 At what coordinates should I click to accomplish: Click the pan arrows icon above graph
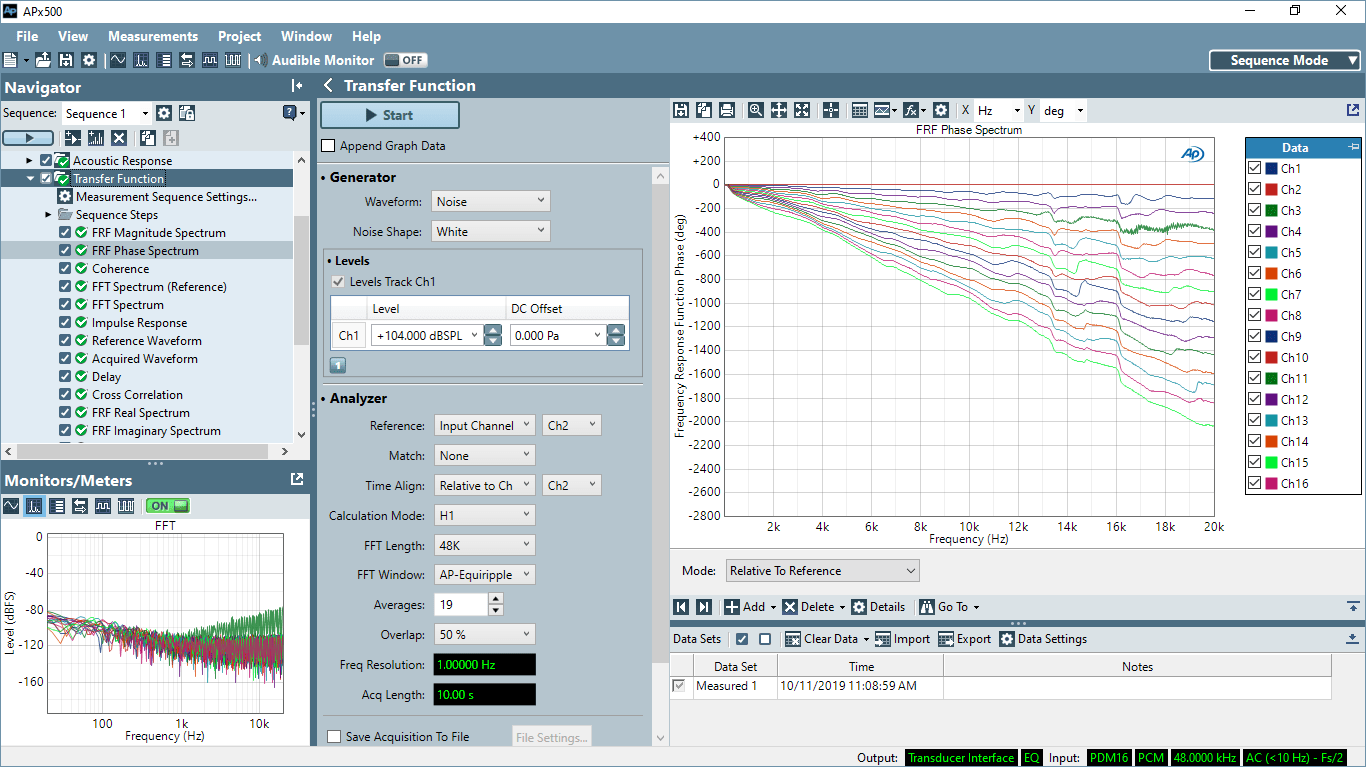coord(779,111)
